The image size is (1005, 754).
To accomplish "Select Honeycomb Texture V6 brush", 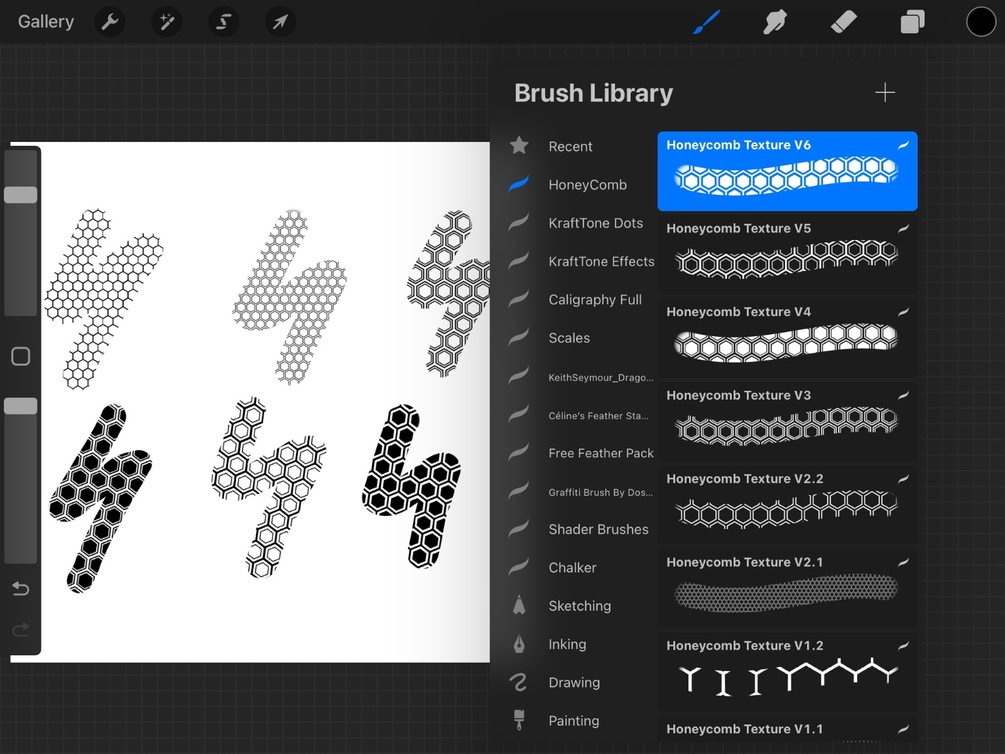I will pos(787,171).
